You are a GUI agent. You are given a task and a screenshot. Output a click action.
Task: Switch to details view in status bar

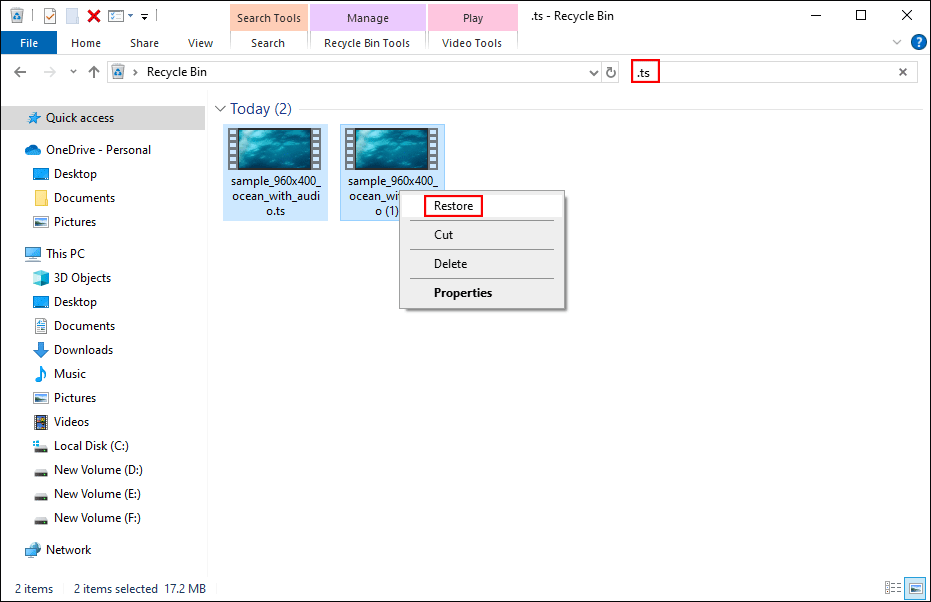[895, 588]
